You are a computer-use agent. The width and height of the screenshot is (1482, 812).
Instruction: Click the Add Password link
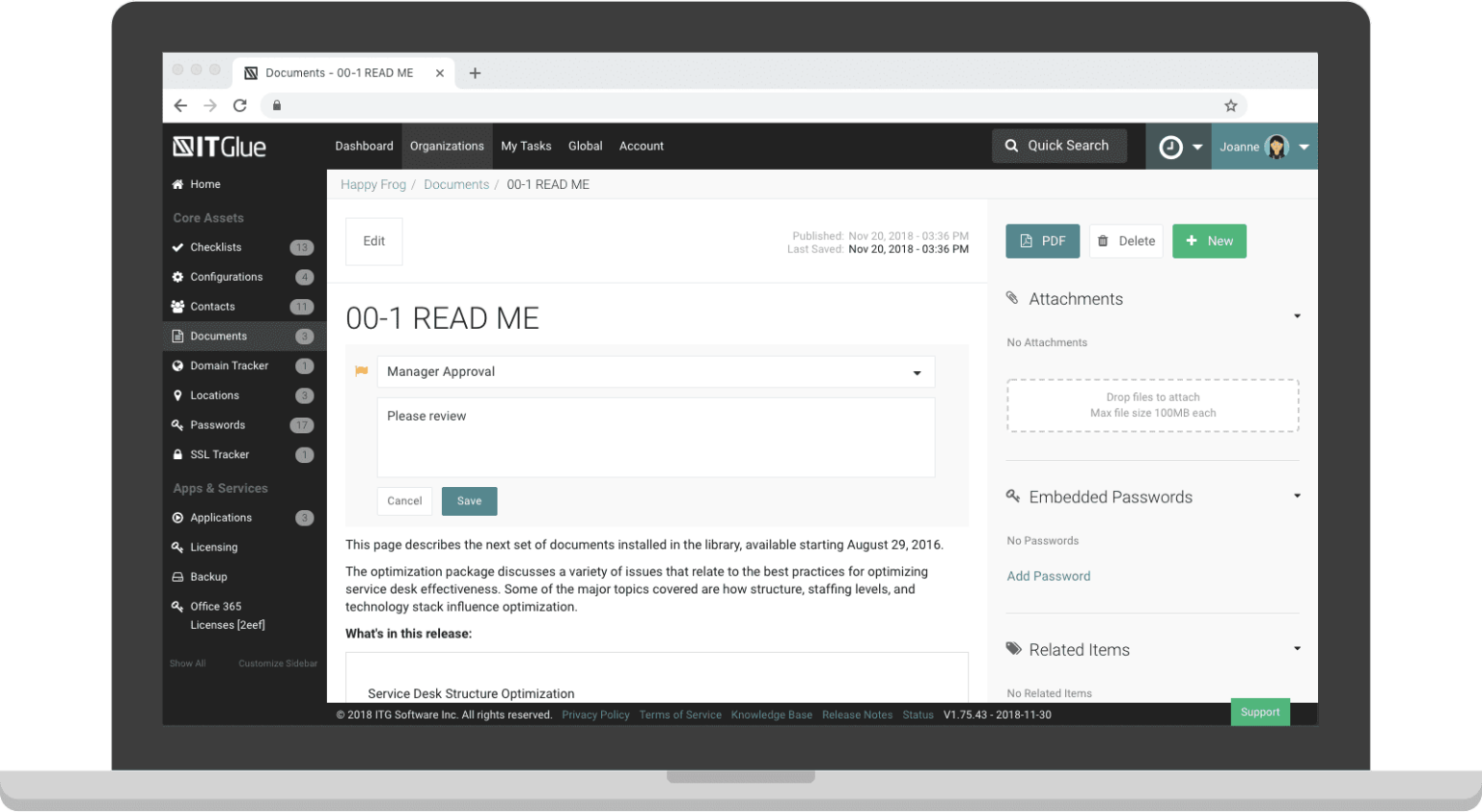(x=1048, y=576)
